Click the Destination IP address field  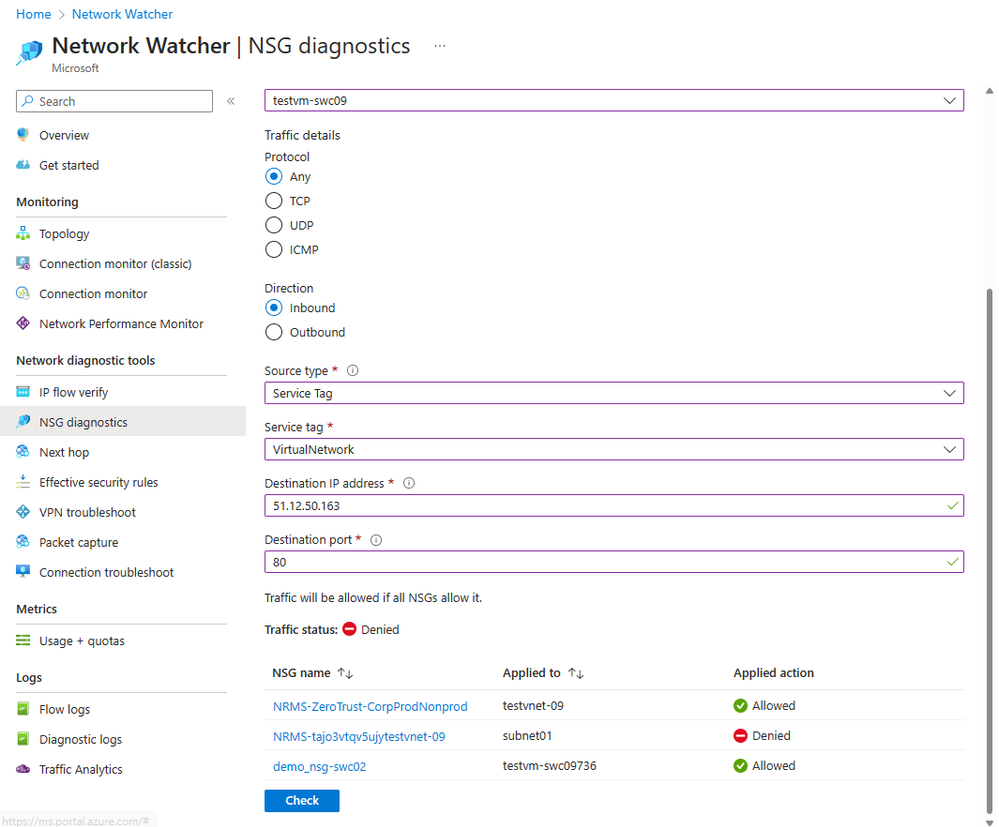click(x=614, y=505)
